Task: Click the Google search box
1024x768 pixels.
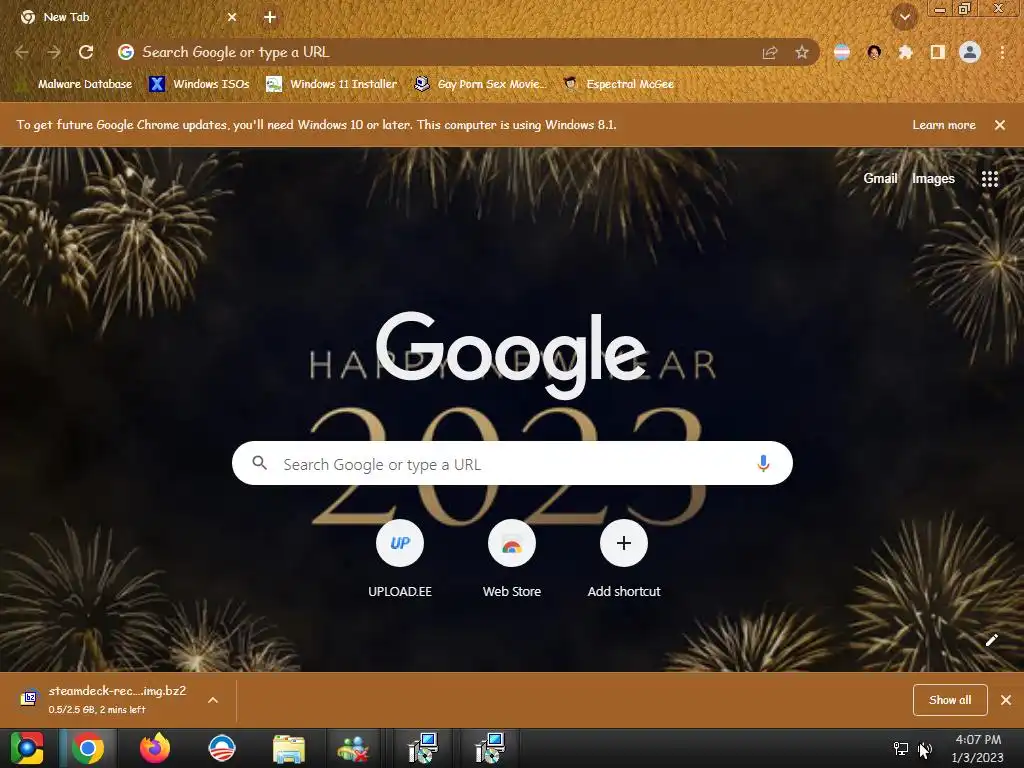Action: [x=512, y=463]
